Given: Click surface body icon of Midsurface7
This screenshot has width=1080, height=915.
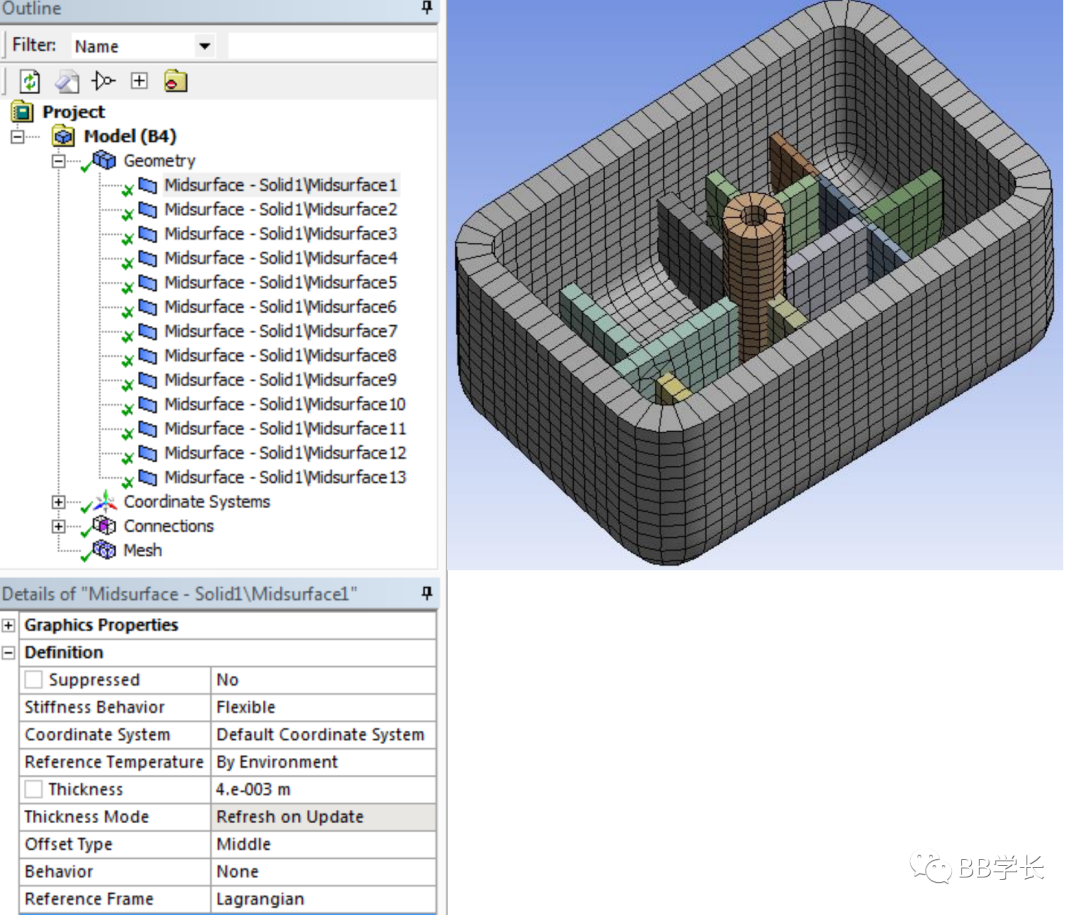Looking at the screenshot, I should coord(147,331).
